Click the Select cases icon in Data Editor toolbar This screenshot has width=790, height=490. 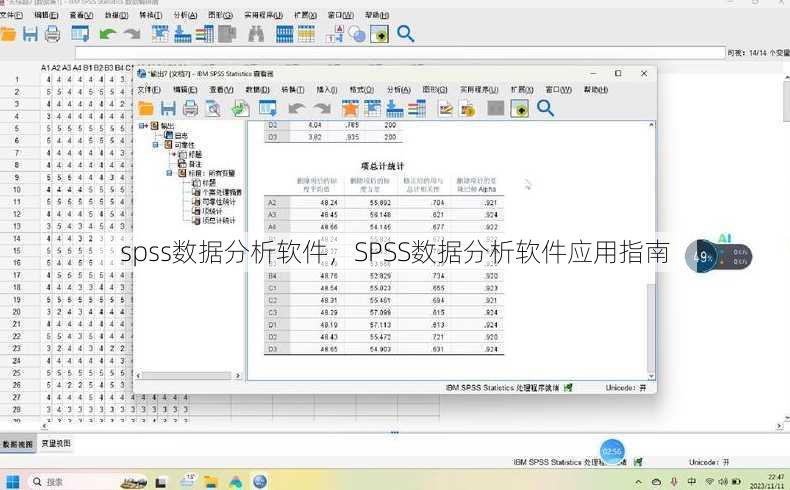tap(306, 34)
